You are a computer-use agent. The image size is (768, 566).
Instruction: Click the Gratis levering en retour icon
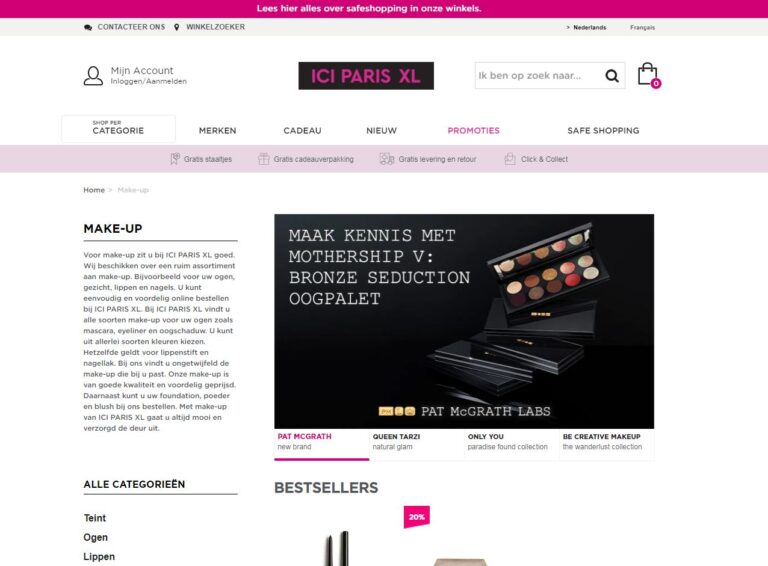click(x=386, y=159)
